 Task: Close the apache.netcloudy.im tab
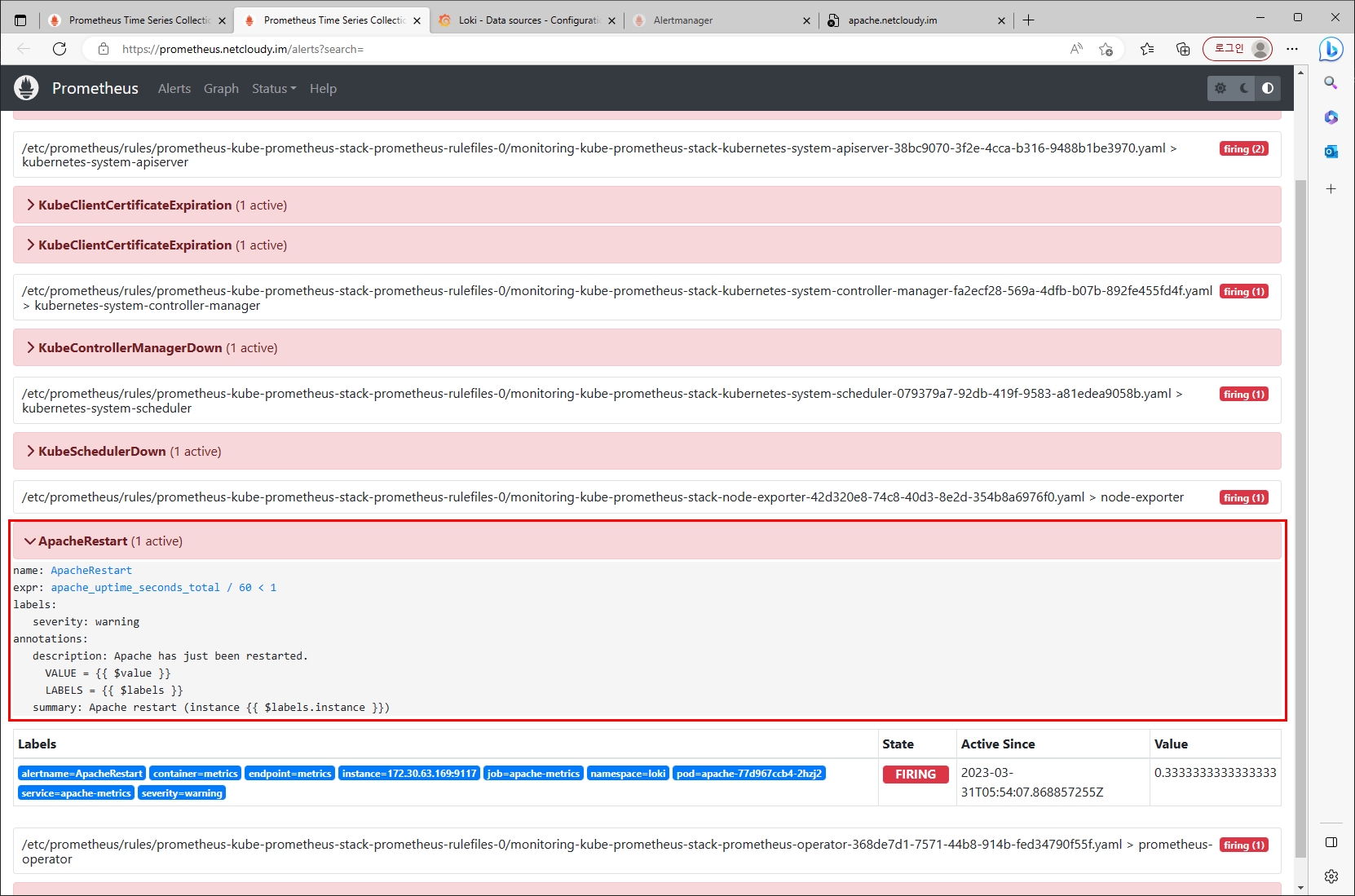[1001, 20]
